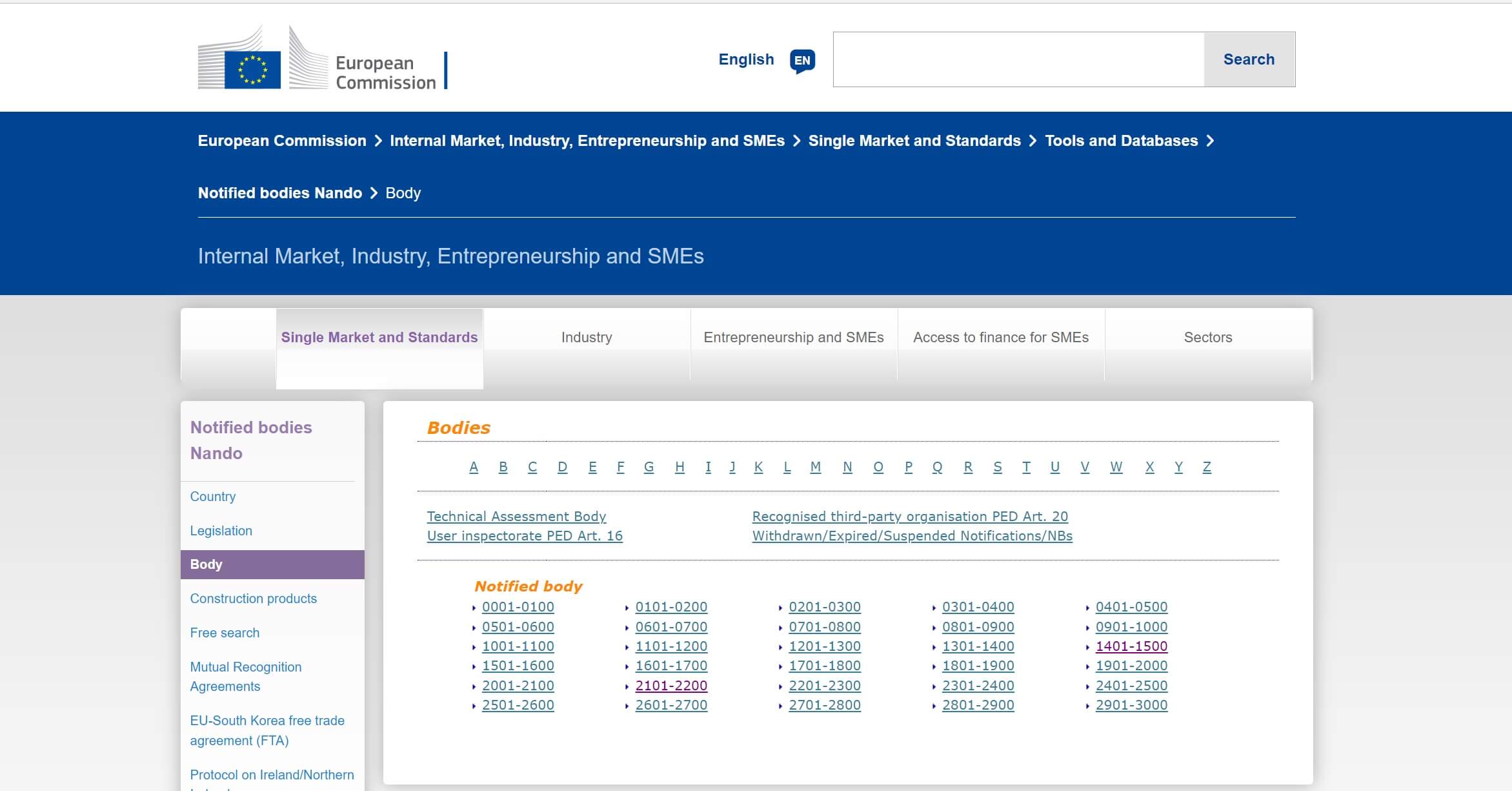This screenshot has height=791, width=1512.
Task: Open notified body range 1501-1600
Action: pyautogui.click(x=518, y=666)
